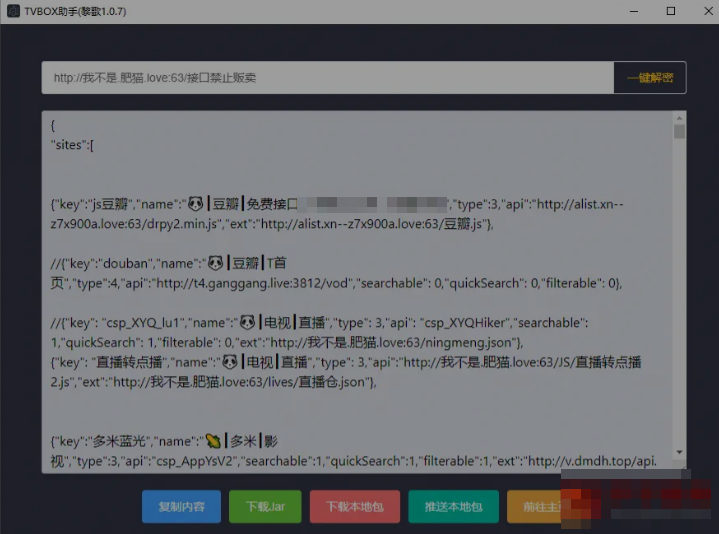Screen dimensions: 719x534
Task: Click the orange 前往主 button
Action: [x=534, y=506]
